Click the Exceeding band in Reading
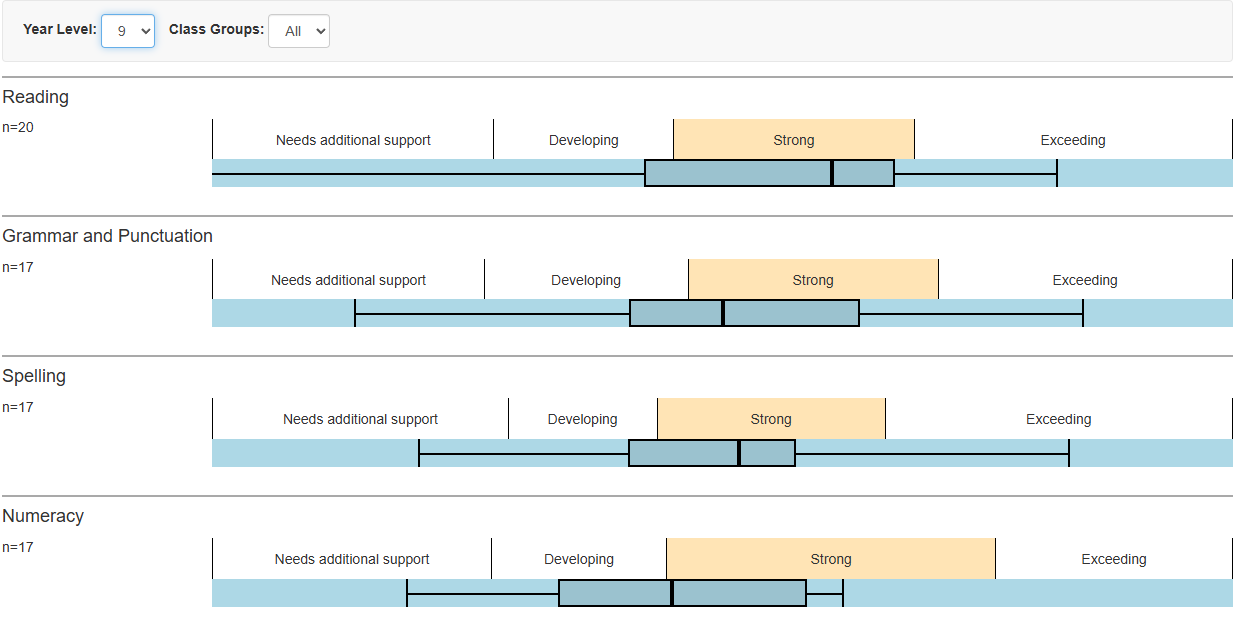Image resolution: width=1241 pixels, height=617 pixels. pos(1073,140)
